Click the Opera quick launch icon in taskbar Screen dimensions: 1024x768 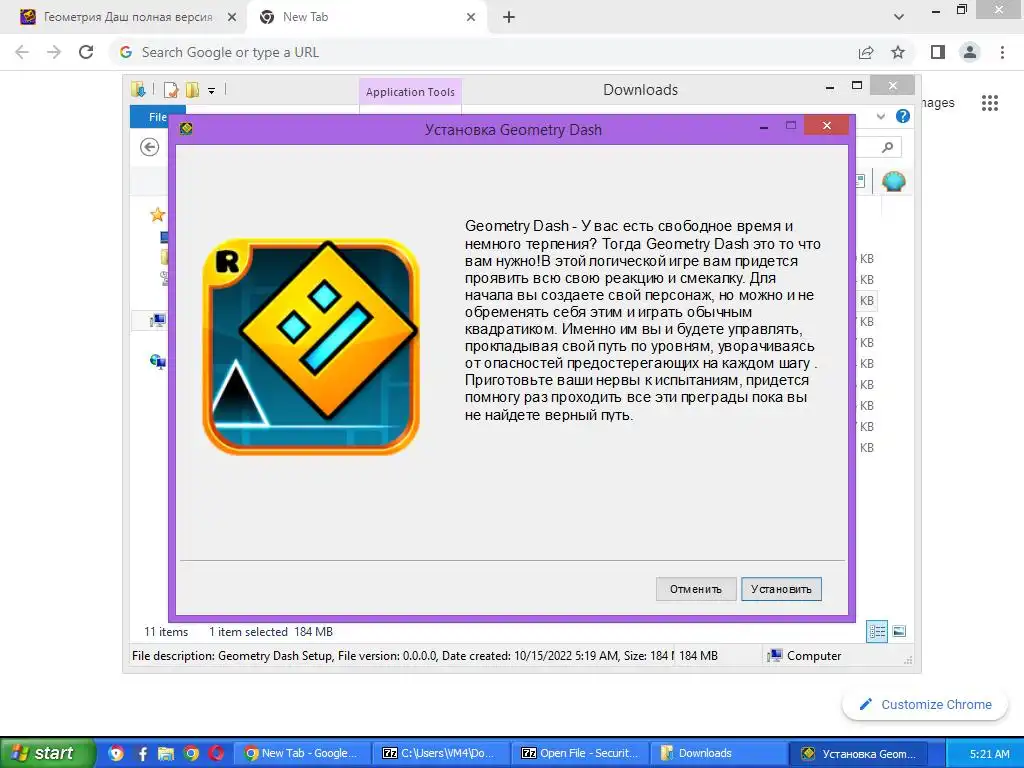217,753
